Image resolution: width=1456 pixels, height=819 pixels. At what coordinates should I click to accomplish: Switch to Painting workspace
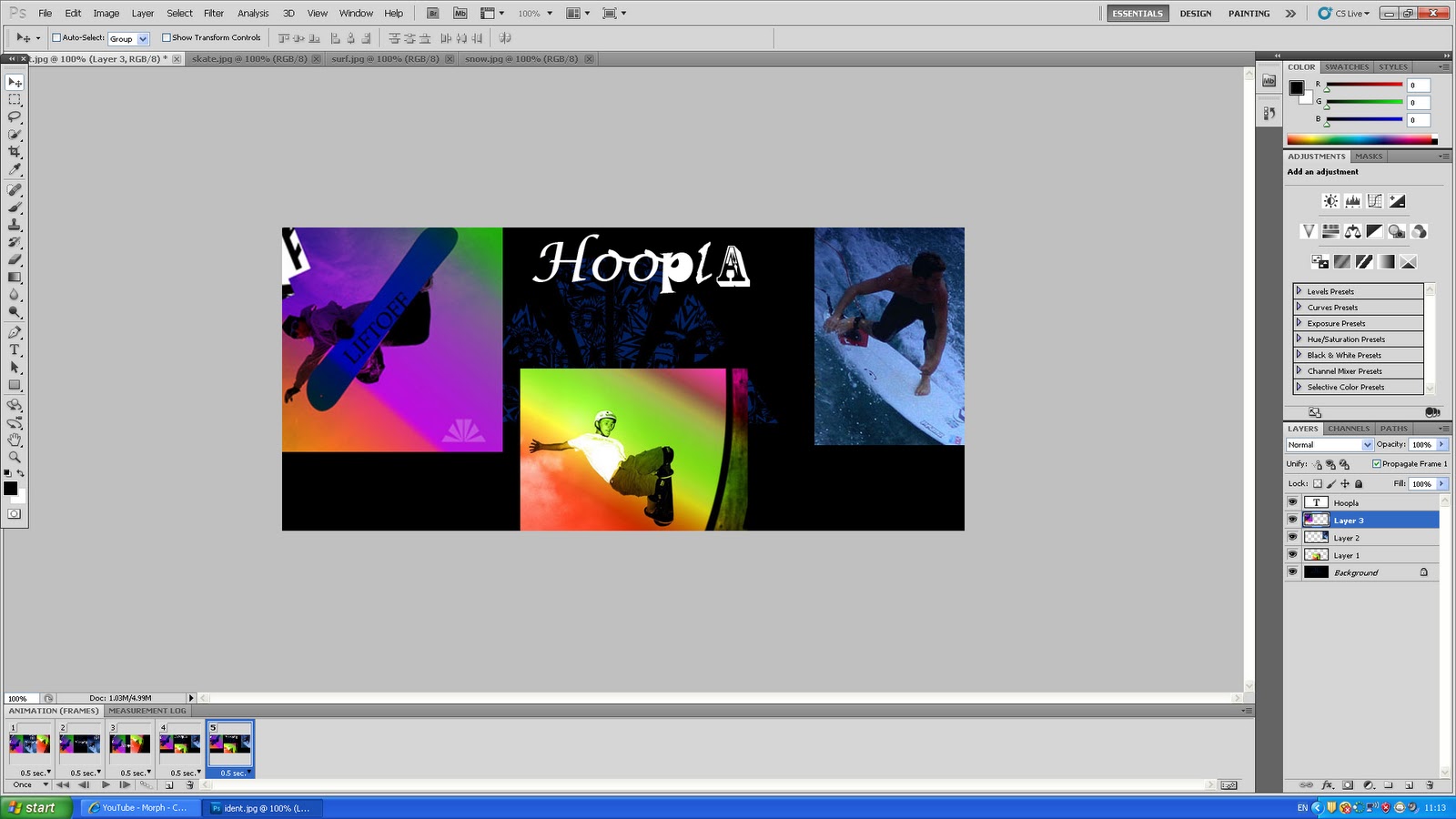click(x=1249, y=14)
